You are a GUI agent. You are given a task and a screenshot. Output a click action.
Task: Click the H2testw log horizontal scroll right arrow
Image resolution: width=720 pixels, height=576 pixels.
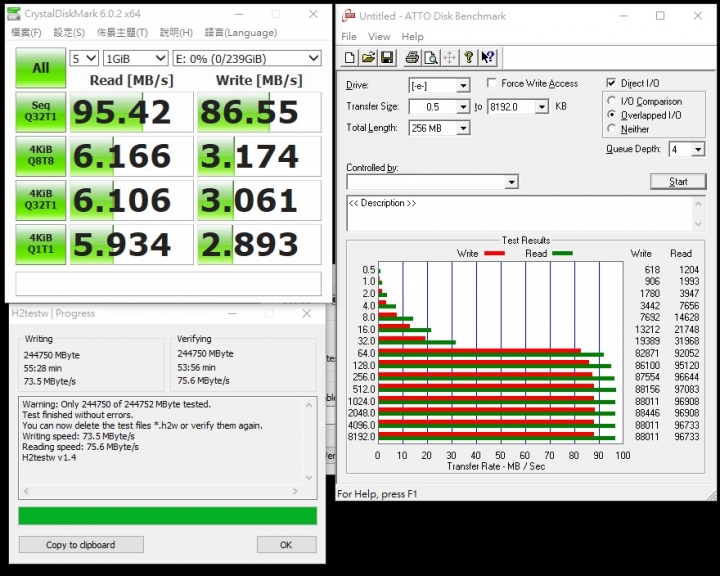click(295, 491)
